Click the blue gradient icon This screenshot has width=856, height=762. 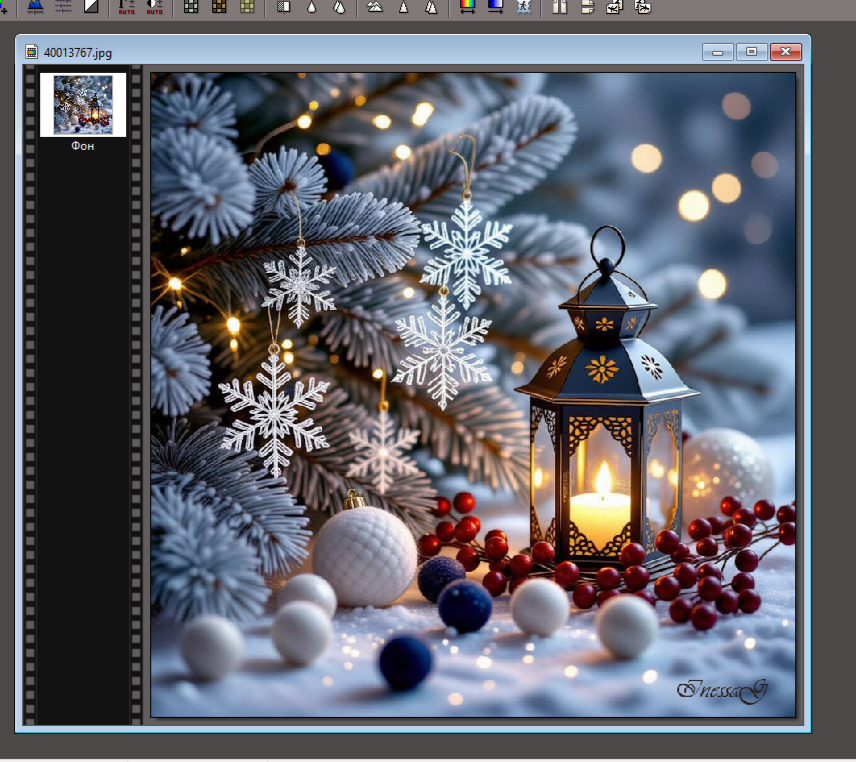click(x=495, y=6)
